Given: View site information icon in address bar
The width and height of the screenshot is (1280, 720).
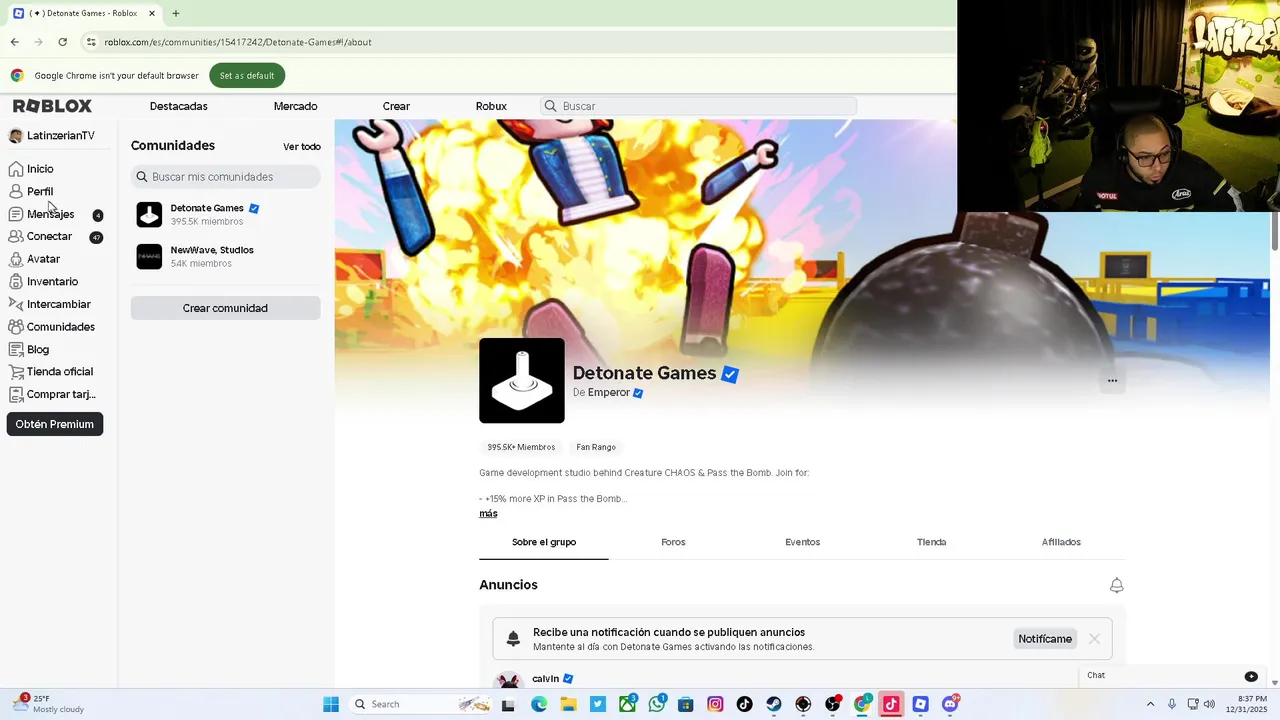Looking at the screenshot, I should click(x=91, y=42).
